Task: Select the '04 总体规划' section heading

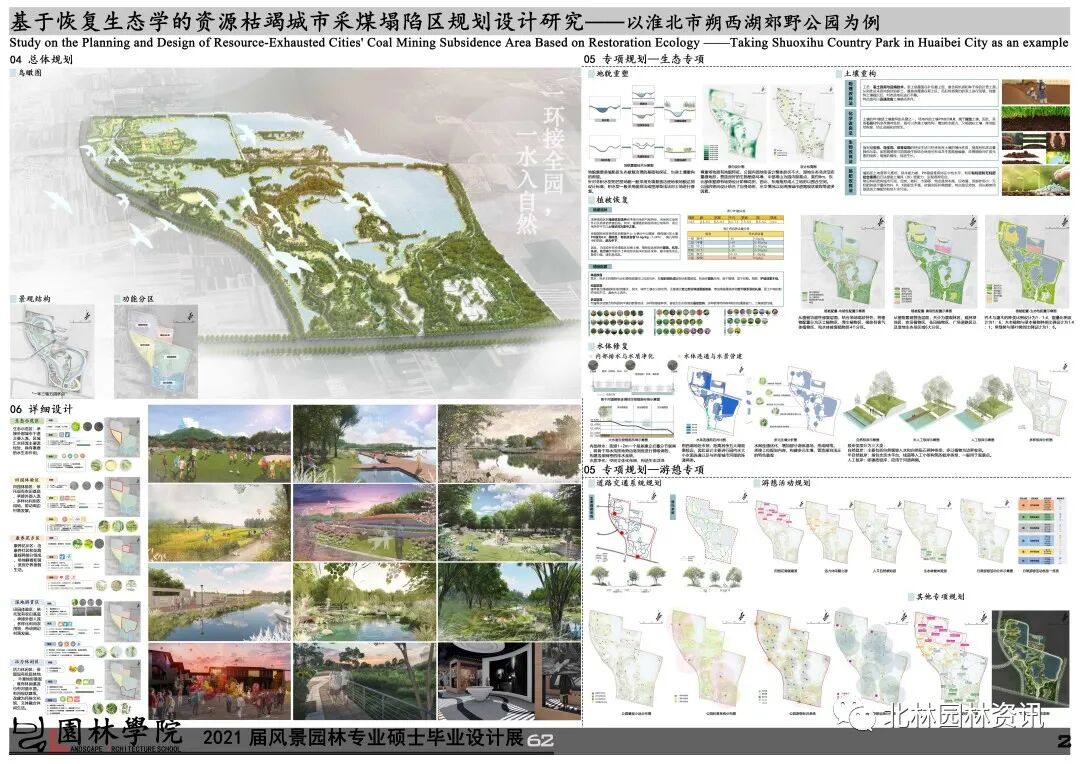Action: click(x=42, y=59)
